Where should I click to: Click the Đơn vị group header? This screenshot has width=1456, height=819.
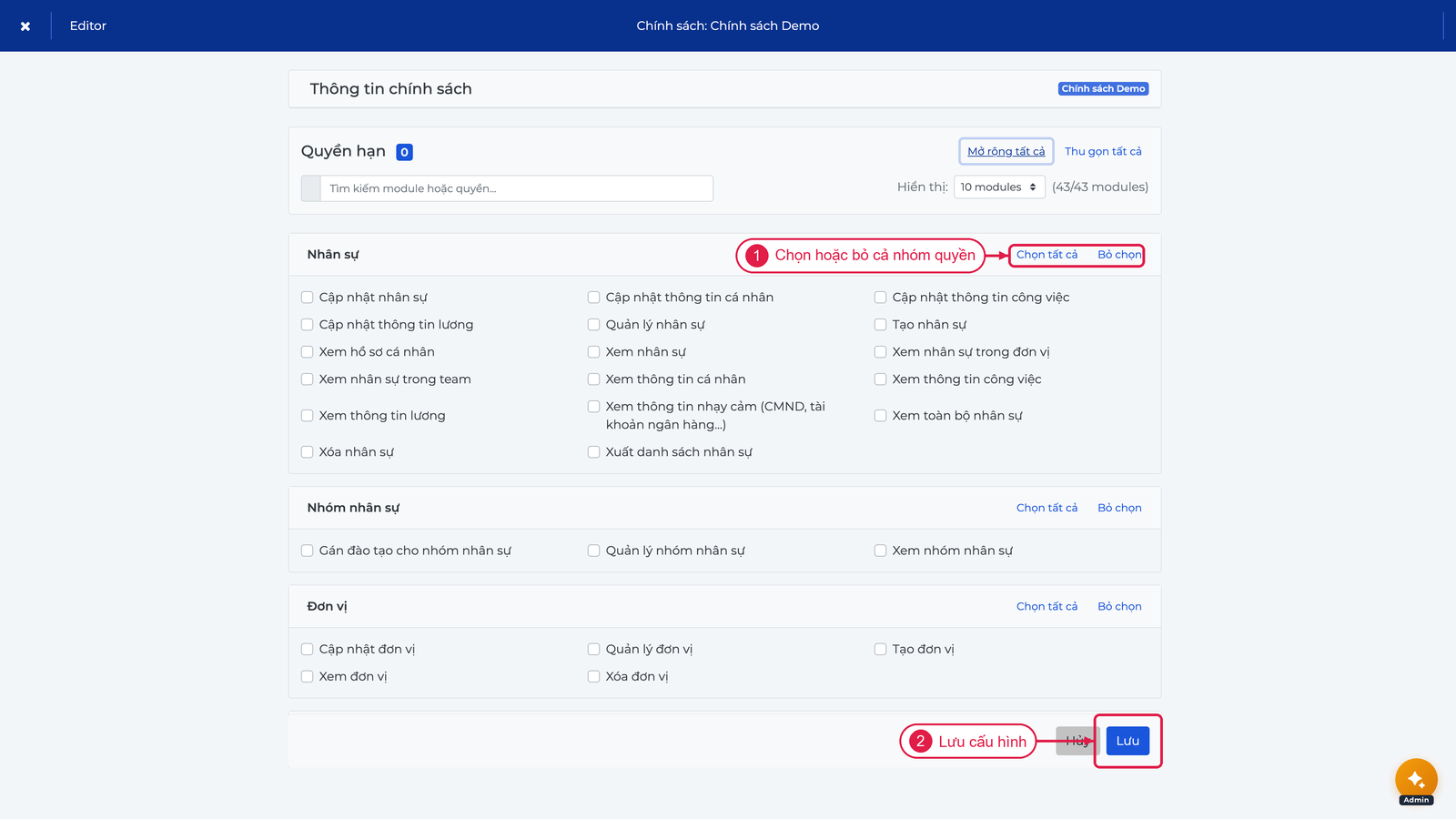327,606
